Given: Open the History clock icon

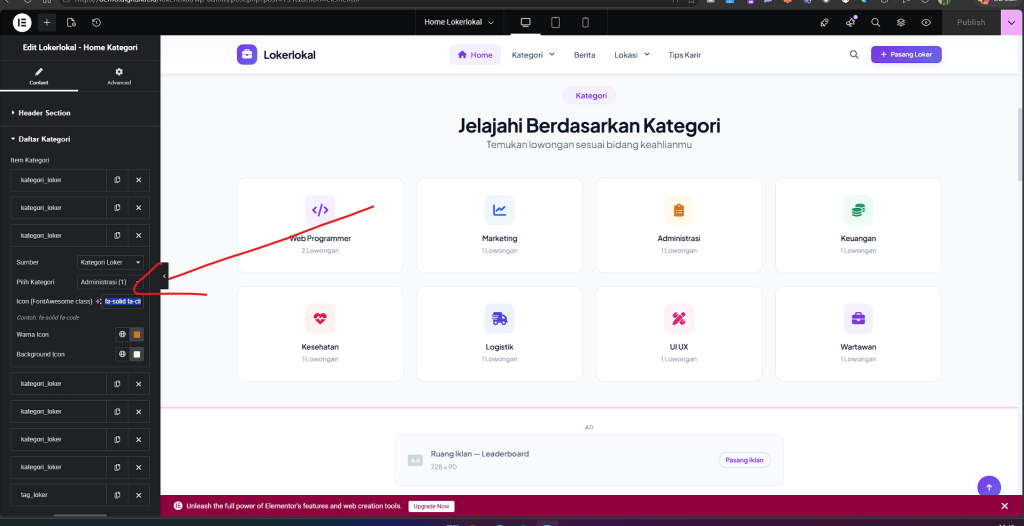Looking at the screenshot, I should tap(96, 22).
